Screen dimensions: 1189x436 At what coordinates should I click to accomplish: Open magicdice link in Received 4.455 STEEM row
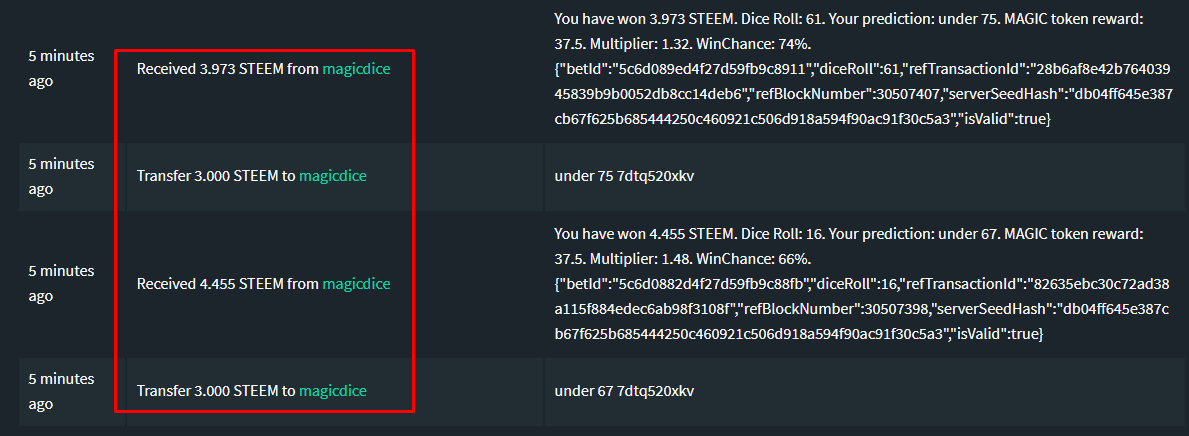(x=356, y=284)
